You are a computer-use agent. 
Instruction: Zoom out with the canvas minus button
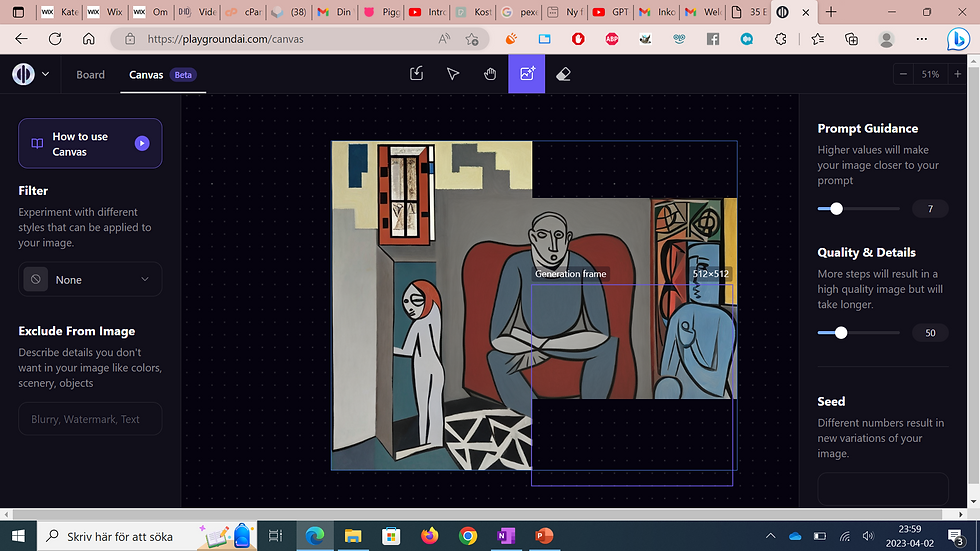tap(903, 74)
